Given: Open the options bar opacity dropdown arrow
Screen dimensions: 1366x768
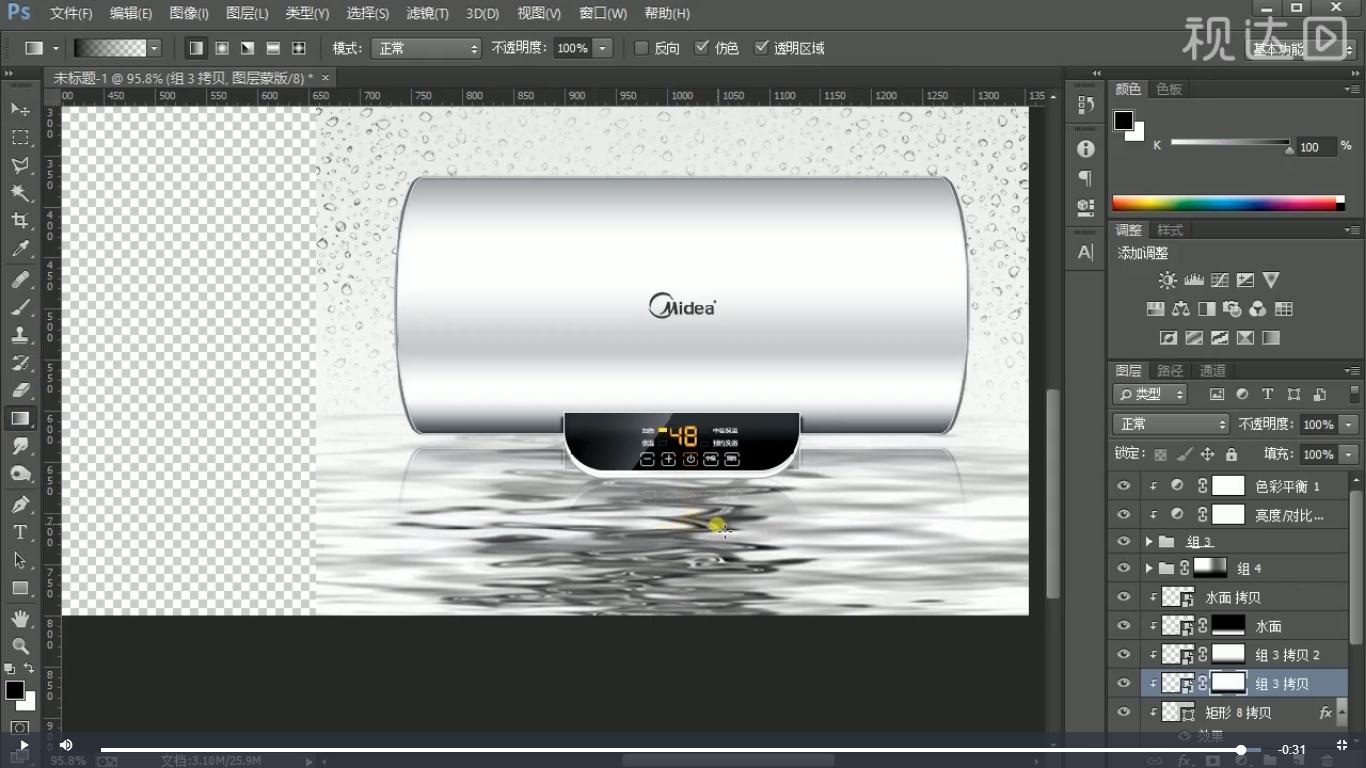Looking at the screenshot, I should click(603, 48).
